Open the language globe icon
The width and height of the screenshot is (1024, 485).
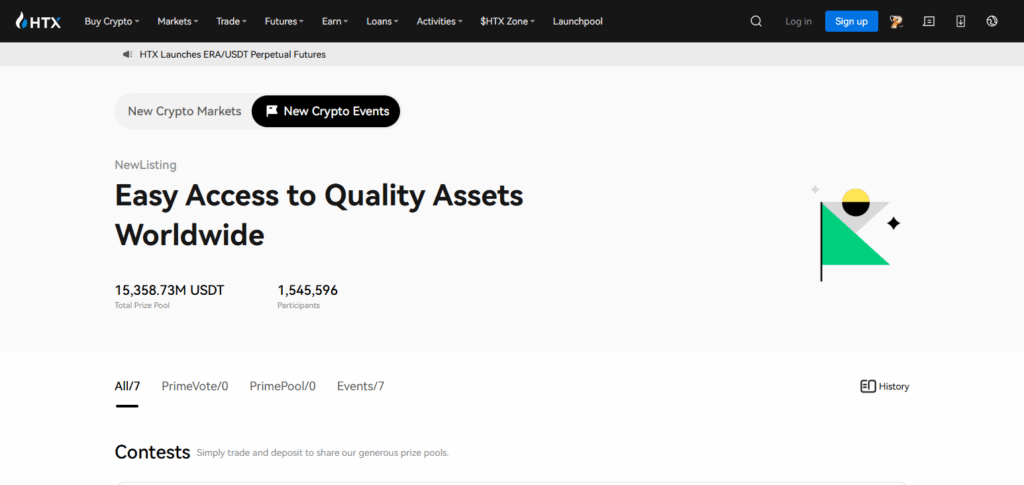click(992, 21)
